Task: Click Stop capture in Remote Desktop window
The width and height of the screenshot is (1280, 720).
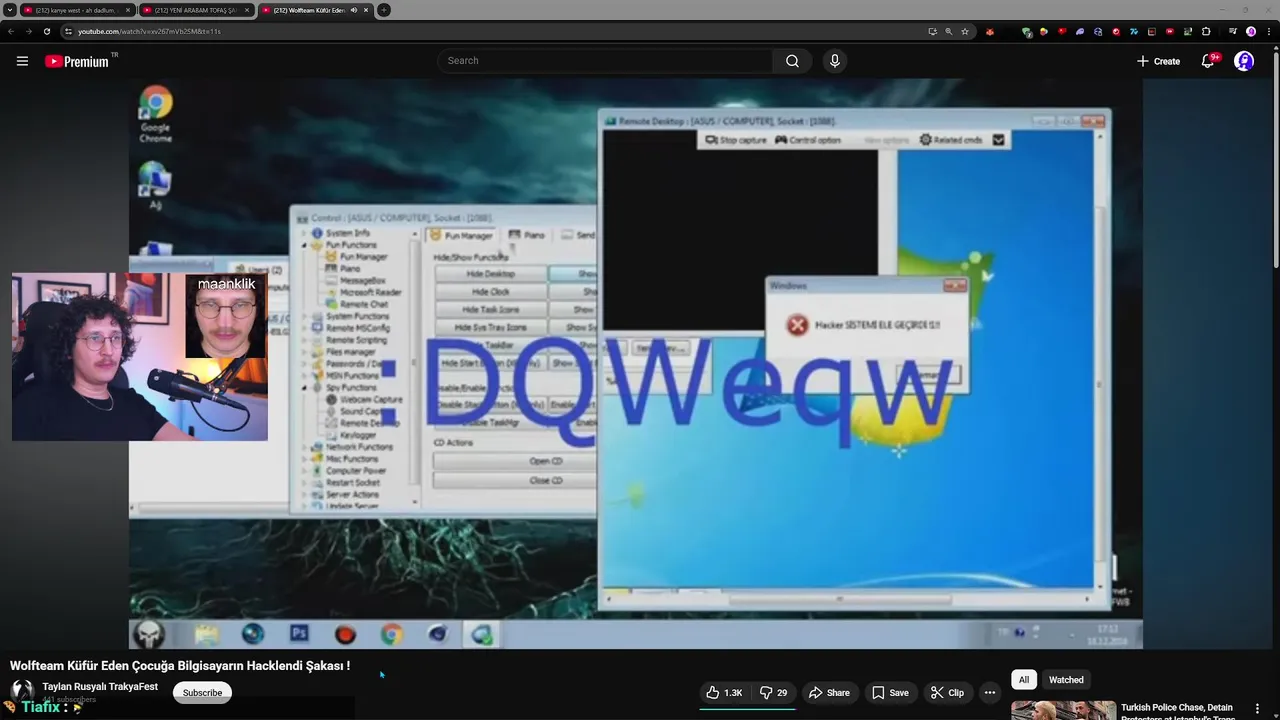Action: [736, 140]
